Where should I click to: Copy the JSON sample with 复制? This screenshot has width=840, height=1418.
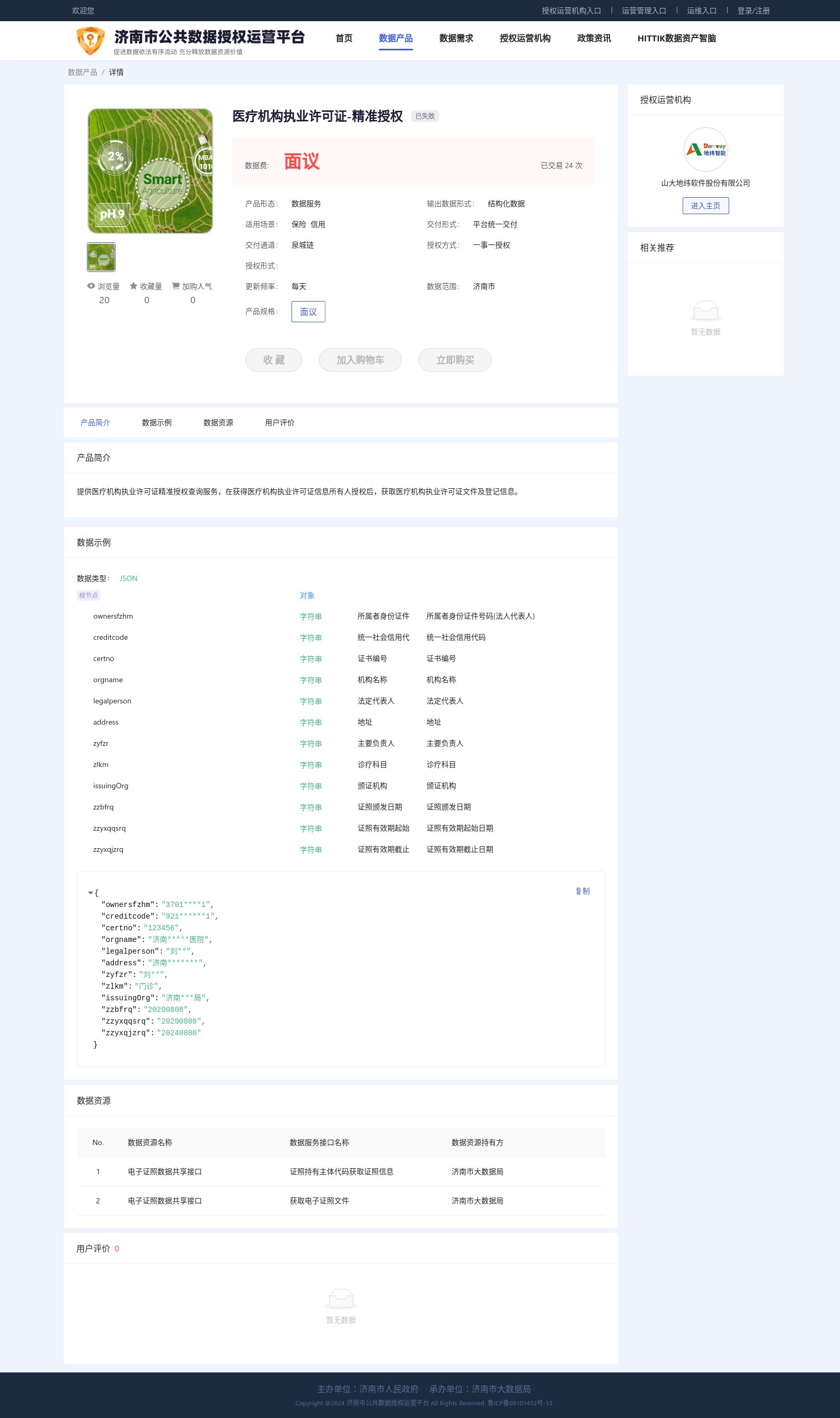pos(582,891)
